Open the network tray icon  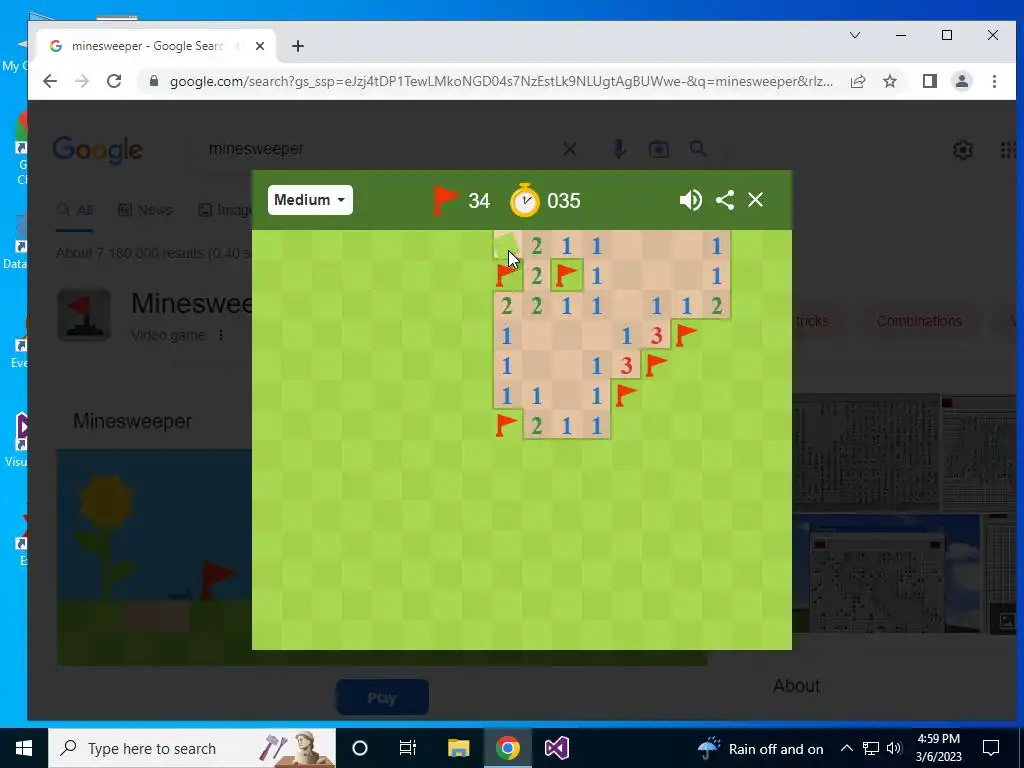pyautogui.click(x=871, y=748)
